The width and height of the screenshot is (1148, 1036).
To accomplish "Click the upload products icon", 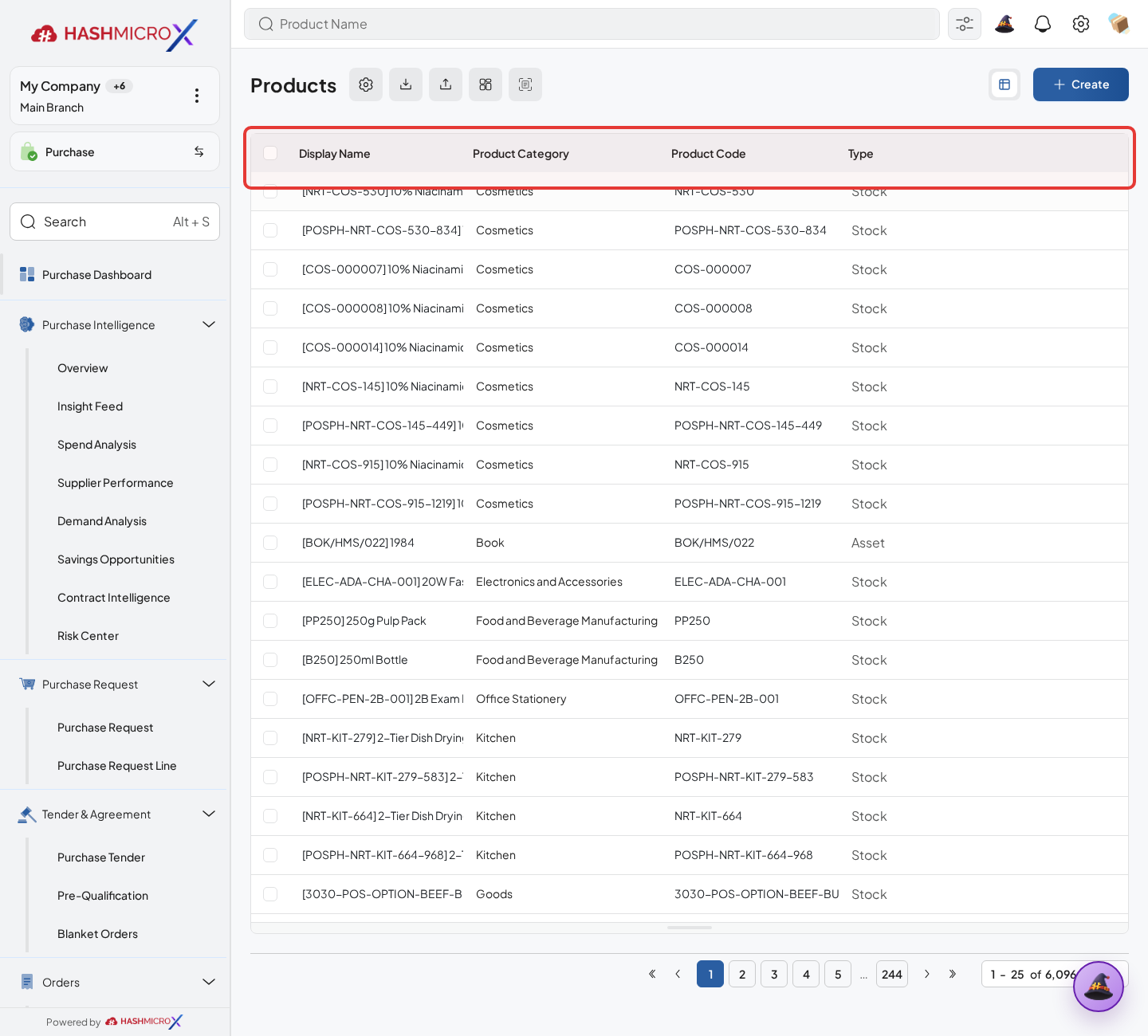I will 446,84.
